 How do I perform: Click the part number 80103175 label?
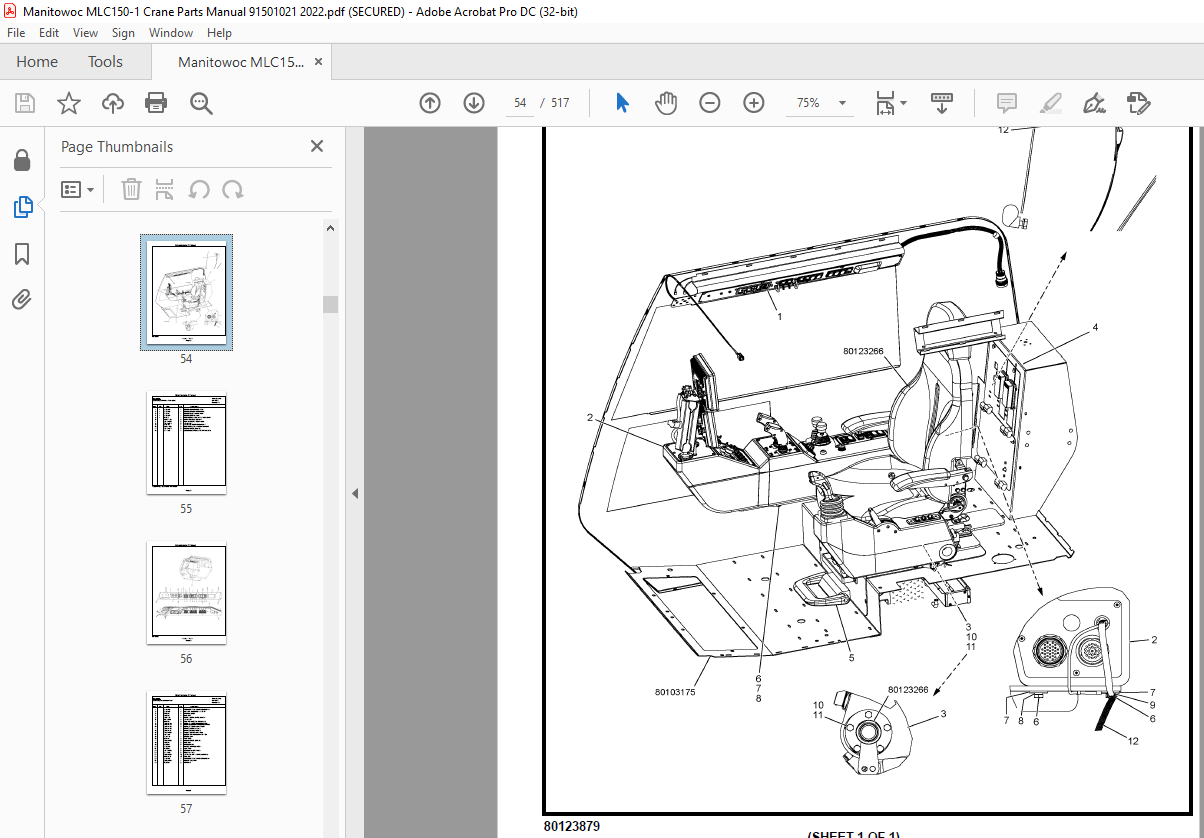tap(675, 691)
